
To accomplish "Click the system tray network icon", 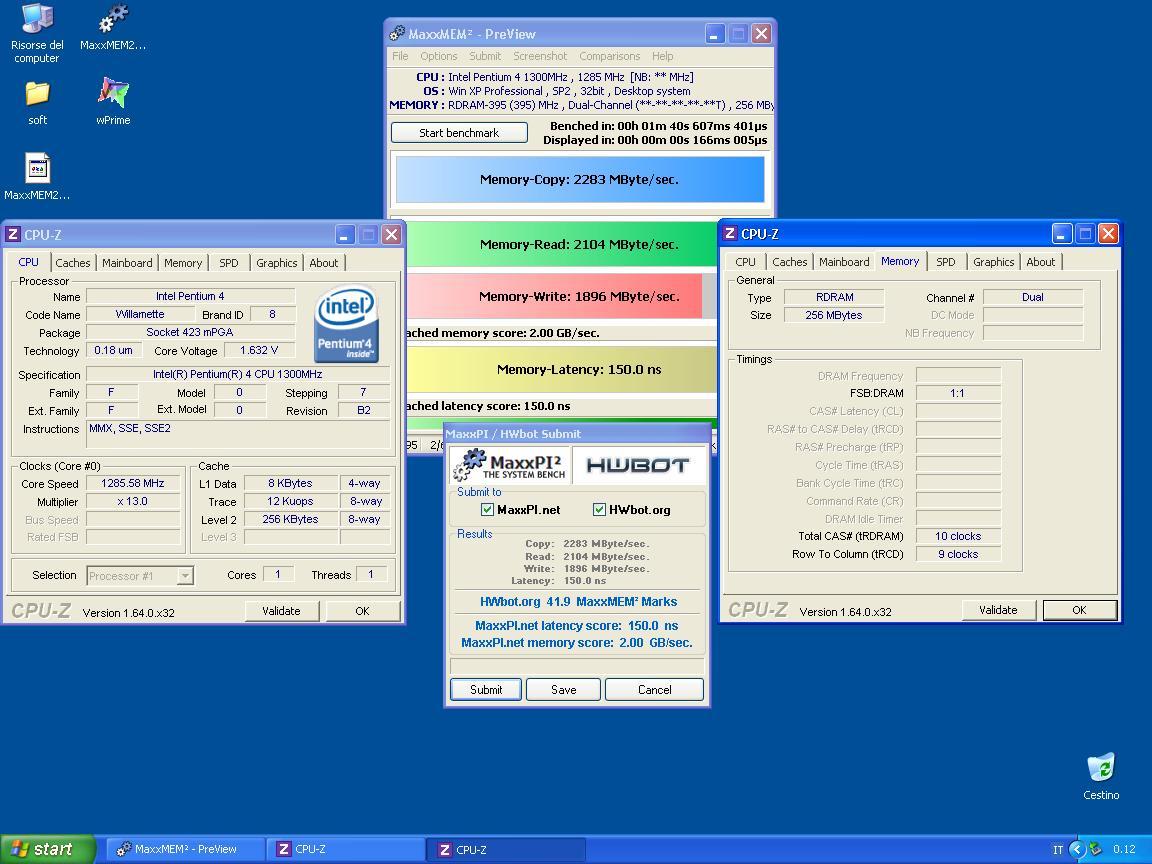I will tap(1096, 849).
